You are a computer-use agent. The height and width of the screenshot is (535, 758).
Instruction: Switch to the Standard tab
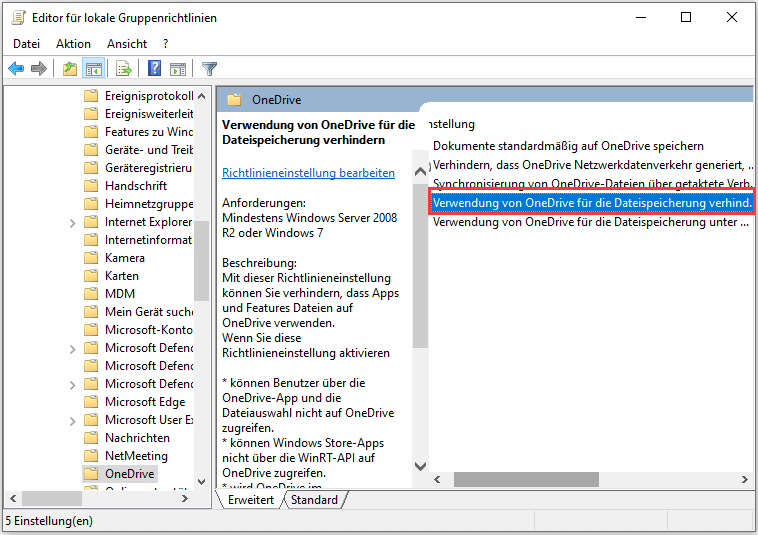coord(314,500)
